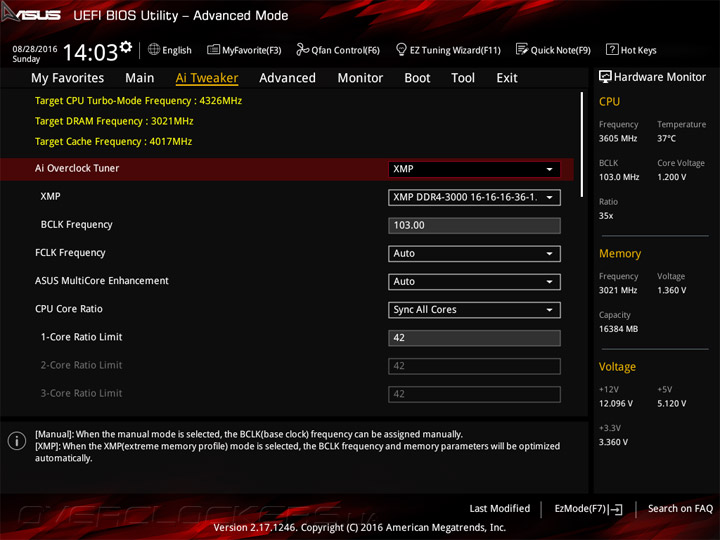The image size is (720, 540).
Task: Switch to the Boot tab
Action: point(417,78)
